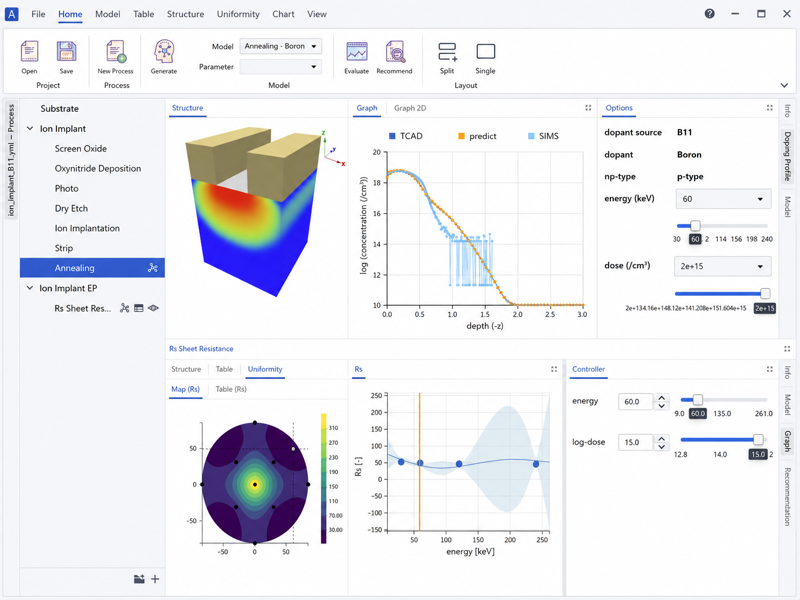Click the model icon on Rs Sheet Res row
The image size is (800, 600).
point(124,308)
